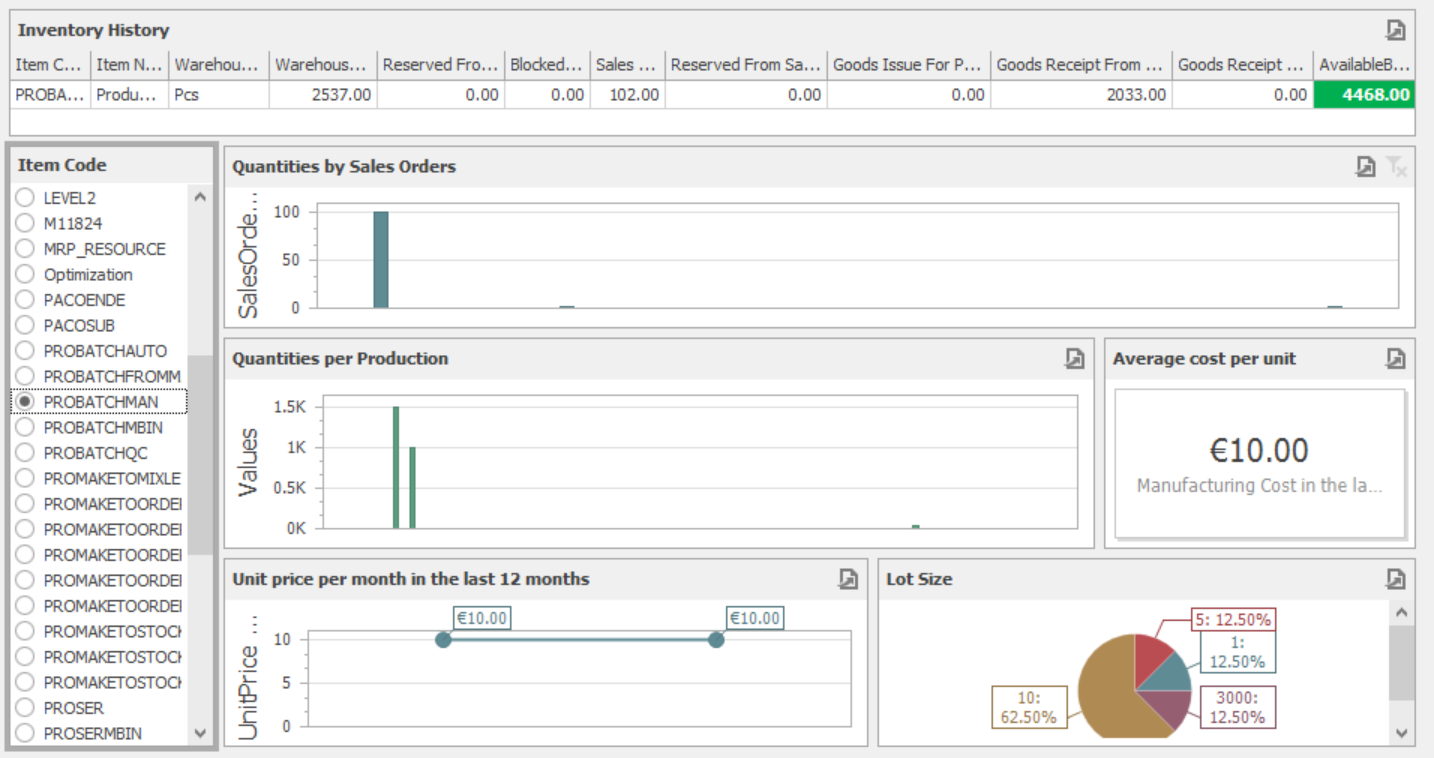This screenshot has height=758, width=1434.
Task: Select the Optimization item code option
Action: coord(25,275)
